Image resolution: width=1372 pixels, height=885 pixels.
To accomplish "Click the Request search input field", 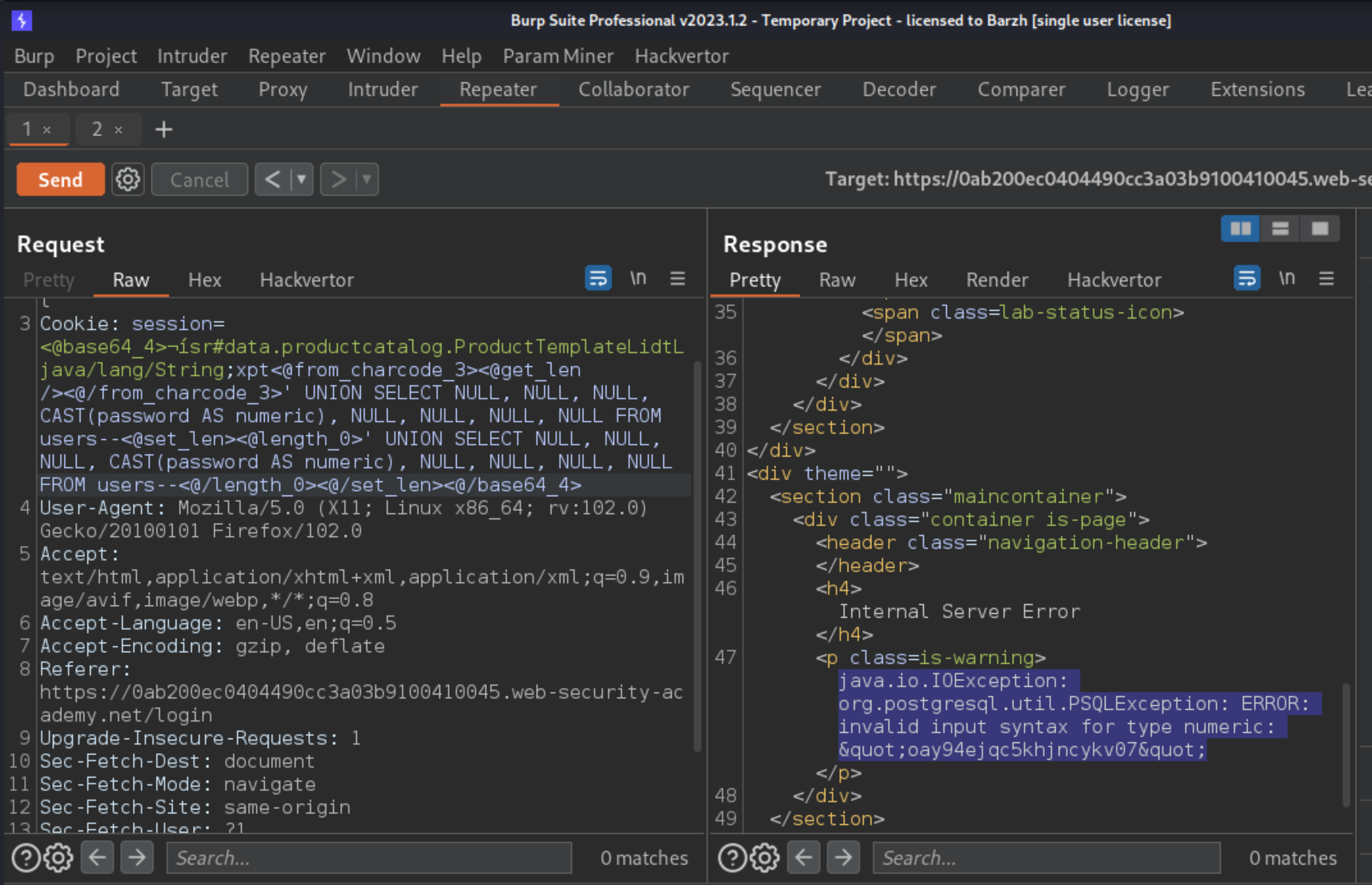I will pyautogui.click(x=369, y=858).
